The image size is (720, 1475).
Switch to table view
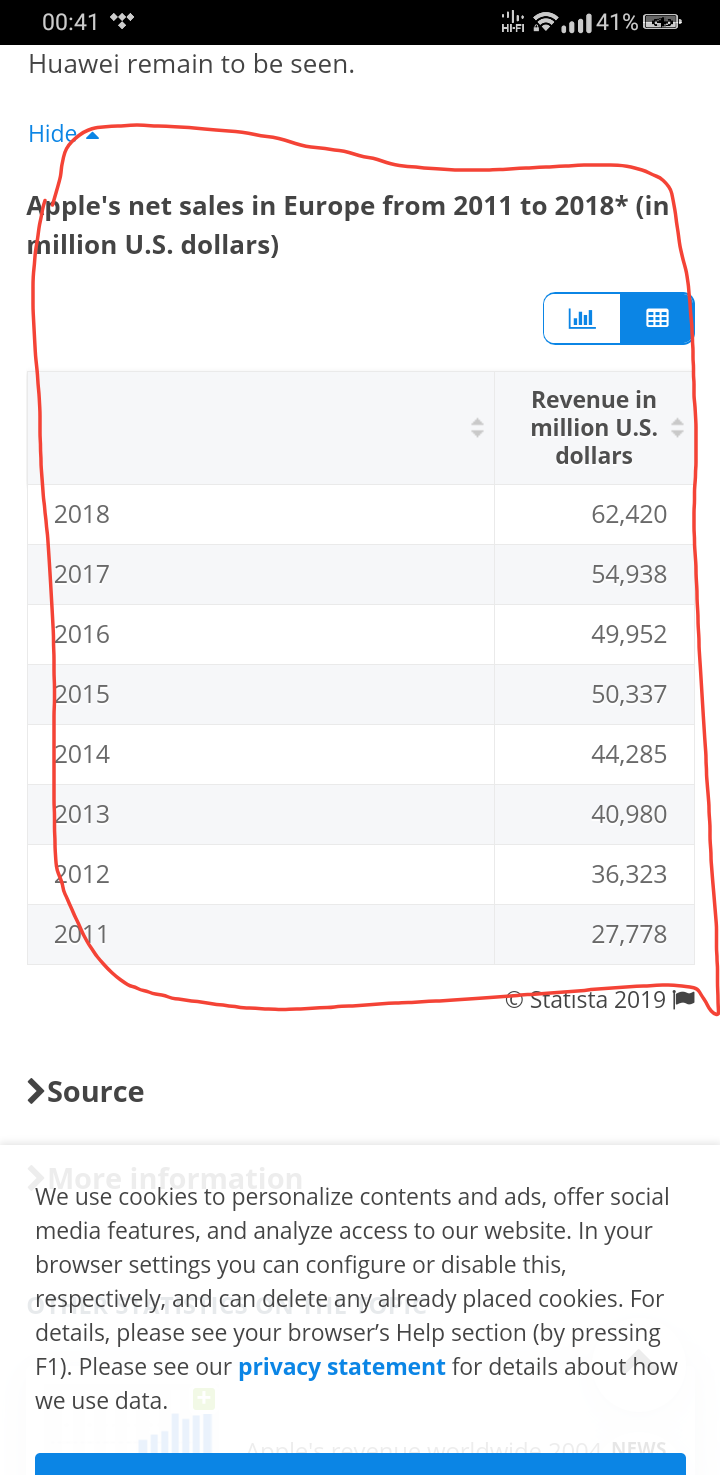click(657, 319)
